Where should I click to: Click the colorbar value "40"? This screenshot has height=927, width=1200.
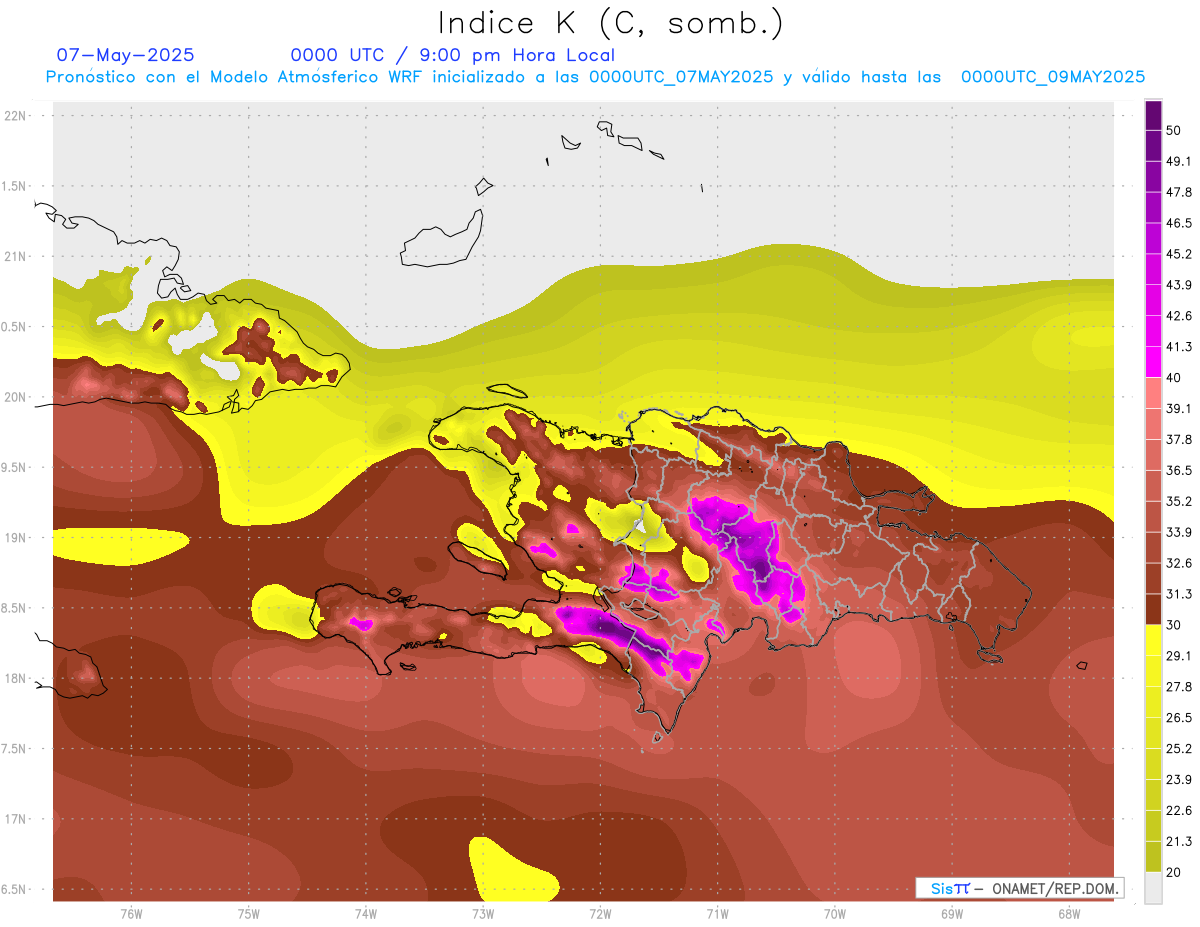1174,377
